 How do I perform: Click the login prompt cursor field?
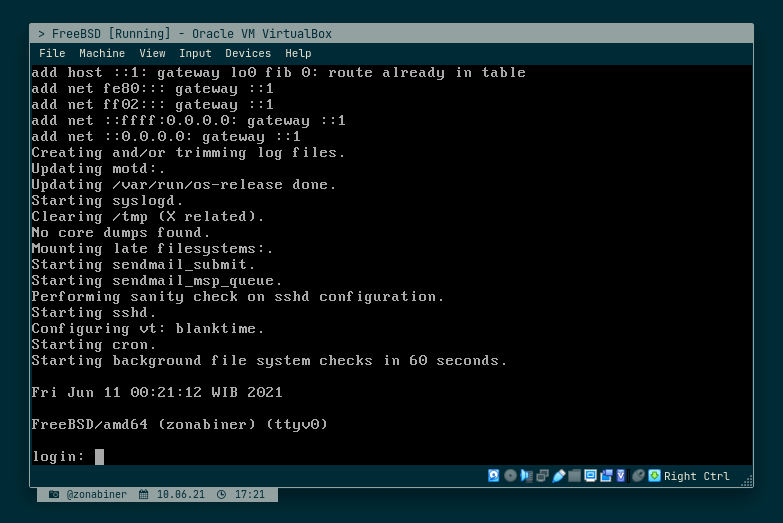(x=99, y=457)
